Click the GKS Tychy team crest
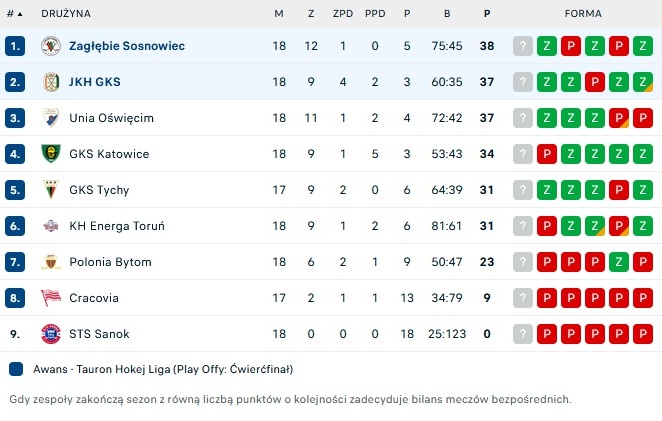Screen dimensions: 662x421 pos(51,190)
